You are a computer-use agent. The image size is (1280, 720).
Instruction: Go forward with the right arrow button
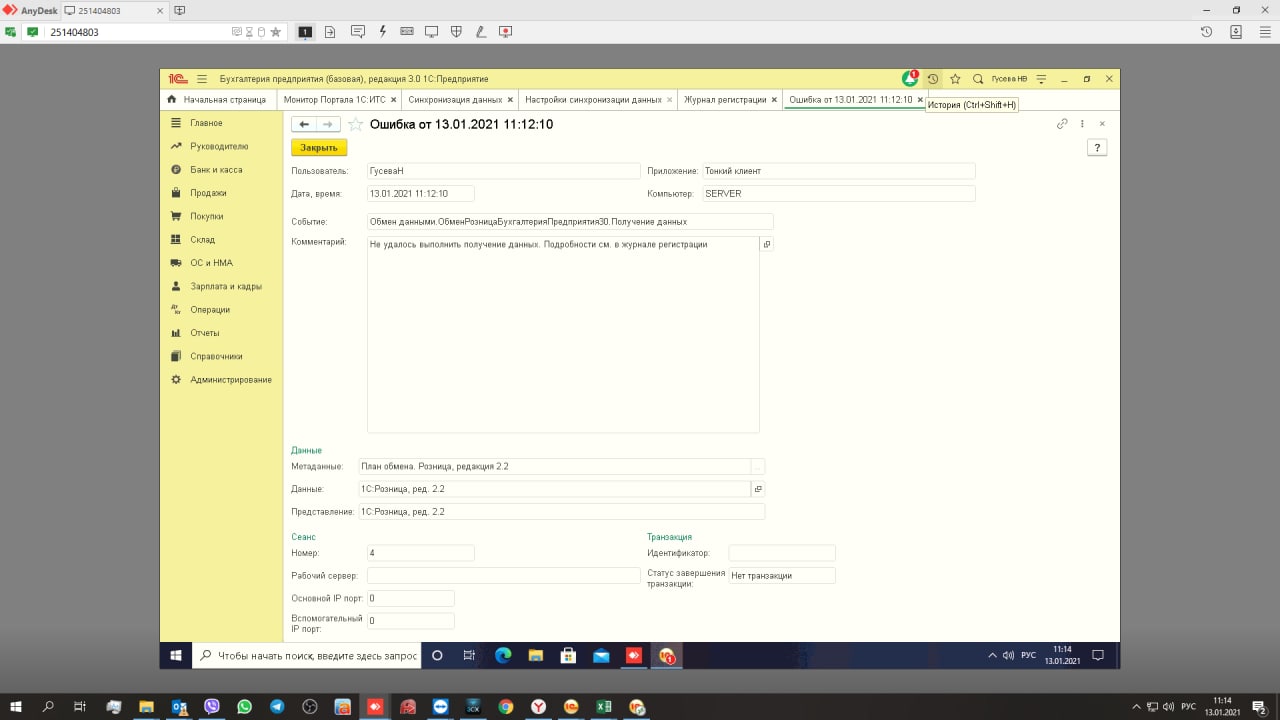[328, 124]
